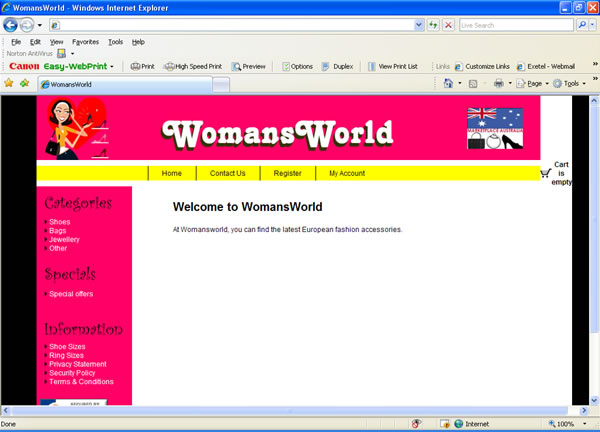Open the Easy-WebPrint dropdown menu
Screen dimensions: 600x432
click(112, 67)
